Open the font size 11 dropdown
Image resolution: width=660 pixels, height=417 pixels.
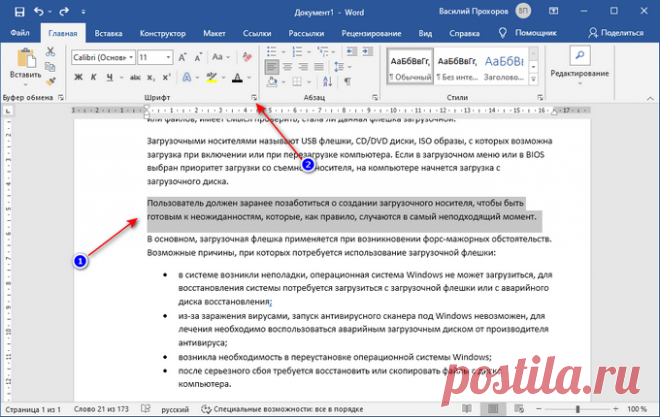tap(168, 57)
